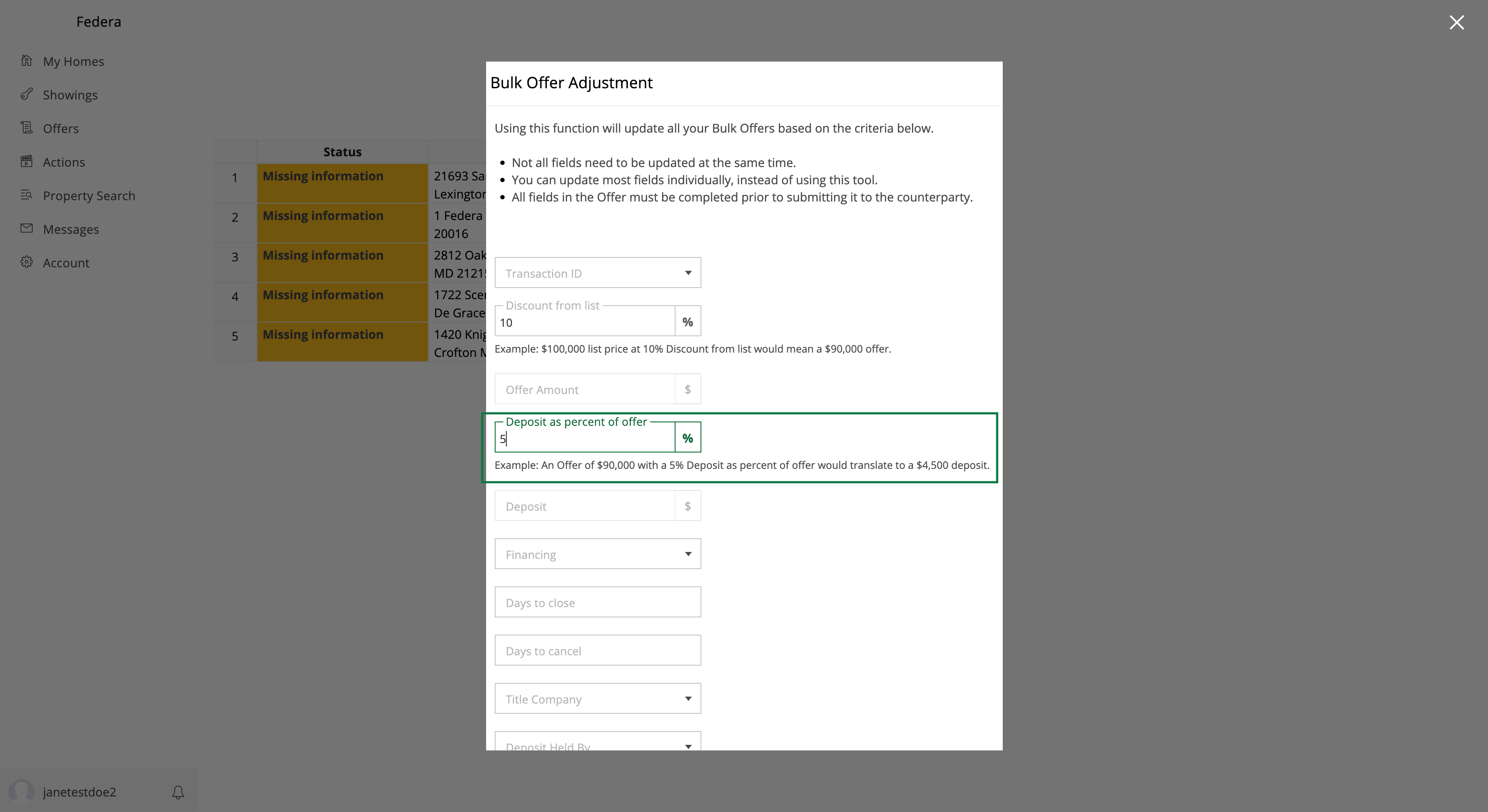Click the Actions calendar icon

coord(27,161)
